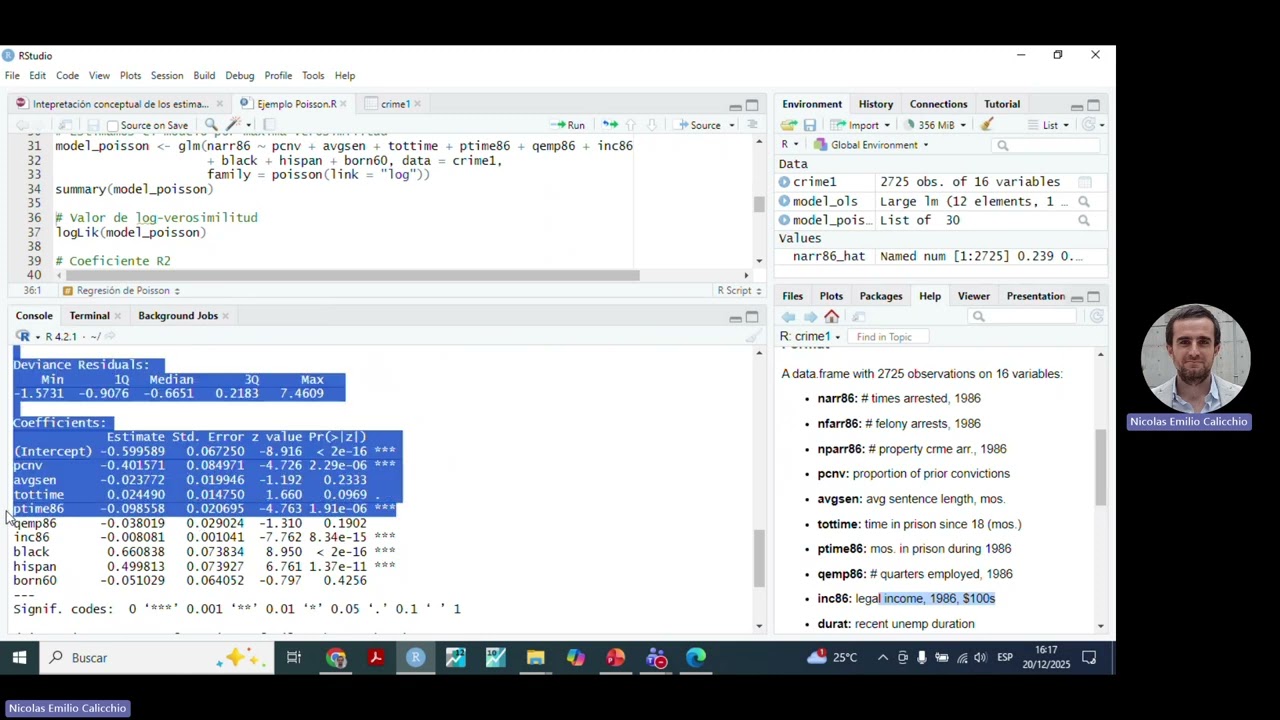Minimize the source editor pane

click(x=735, y=105)
